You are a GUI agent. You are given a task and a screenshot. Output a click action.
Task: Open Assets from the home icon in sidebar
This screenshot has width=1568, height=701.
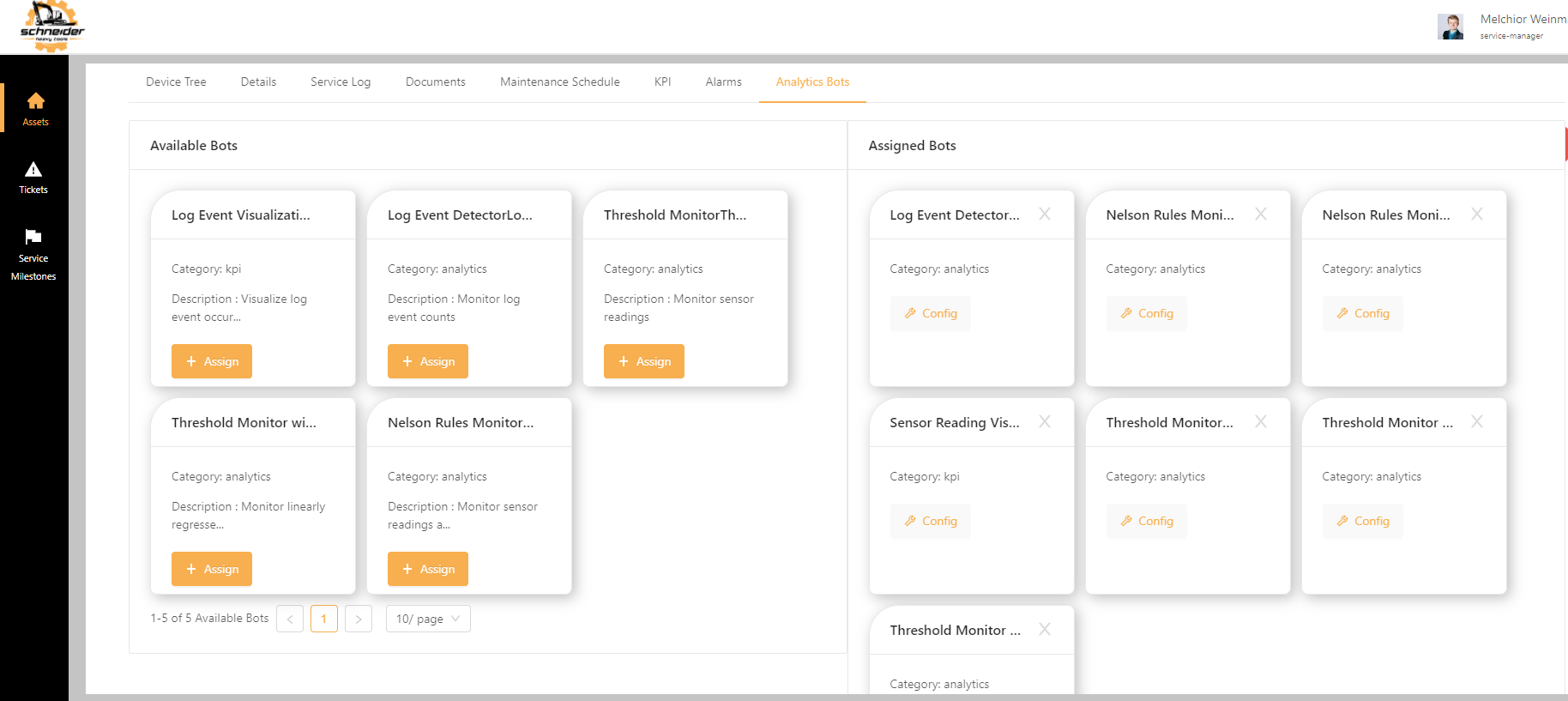click(x=35, y=101)
